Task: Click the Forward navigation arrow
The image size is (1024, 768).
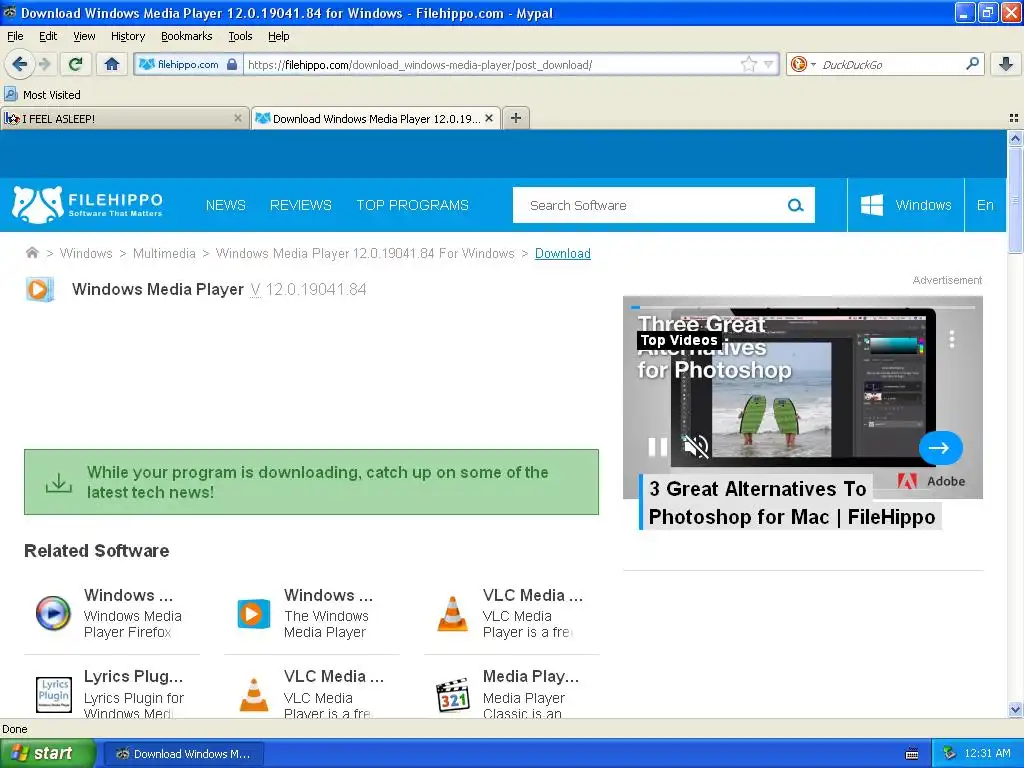Action: 44,64
